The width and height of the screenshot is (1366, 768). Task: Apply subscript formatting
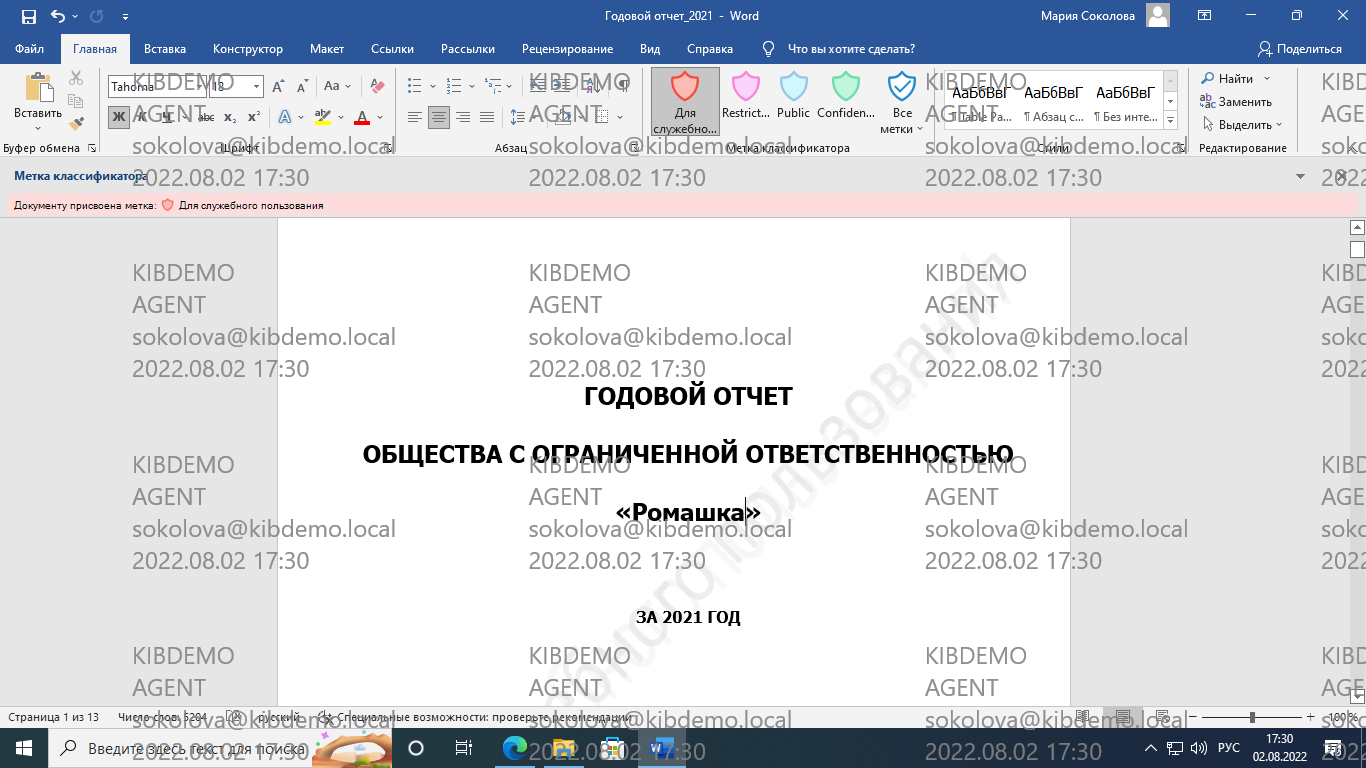click(x=230, y=117)
